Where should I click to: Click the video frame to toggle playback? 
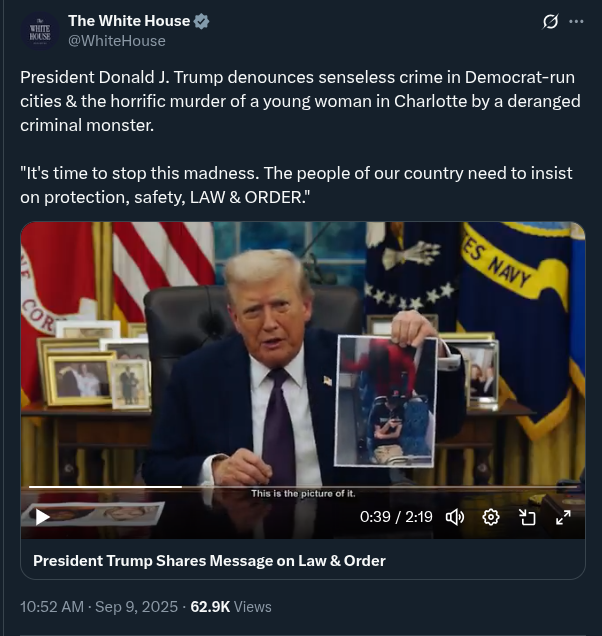[x=303, y=353]
